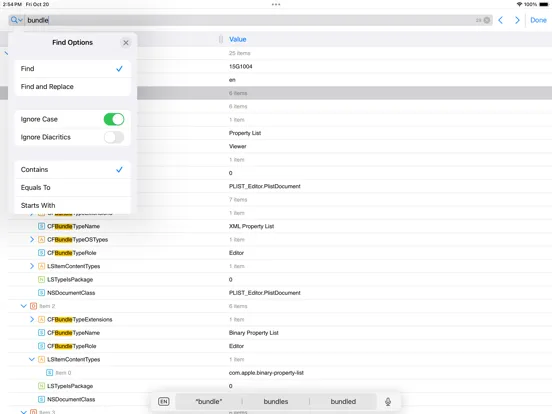
Task: Tap Done to end the search
Action: 538,20
